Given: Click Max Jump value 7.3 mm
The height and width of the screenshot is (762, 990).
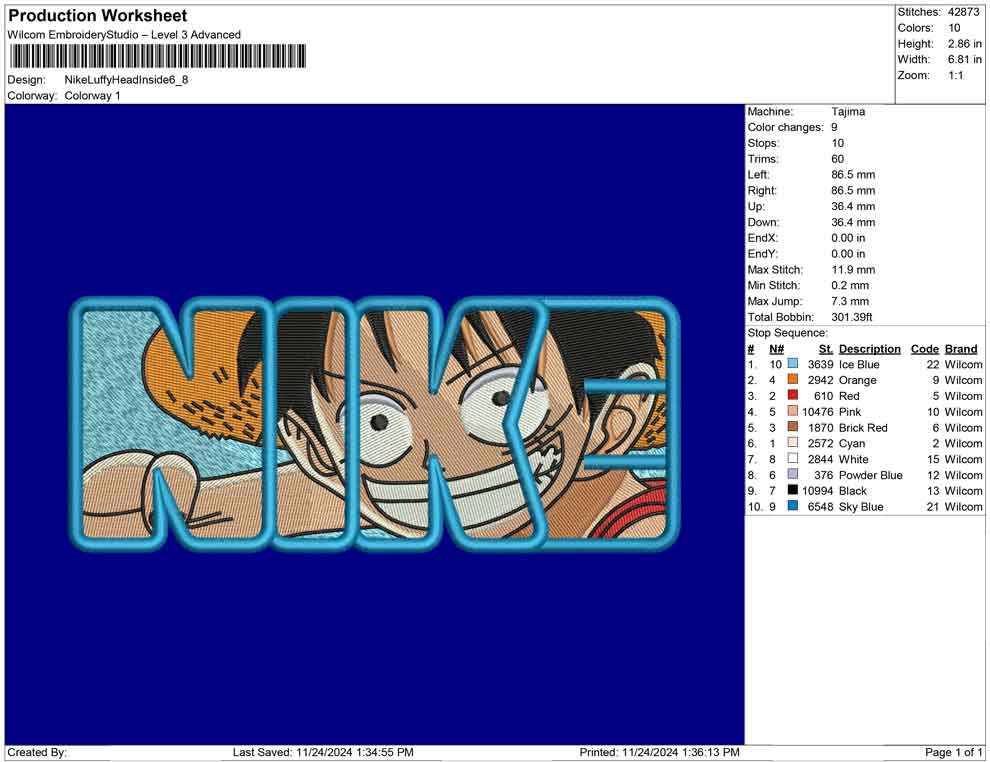Looking at the screenshot, I should [850, 301].
